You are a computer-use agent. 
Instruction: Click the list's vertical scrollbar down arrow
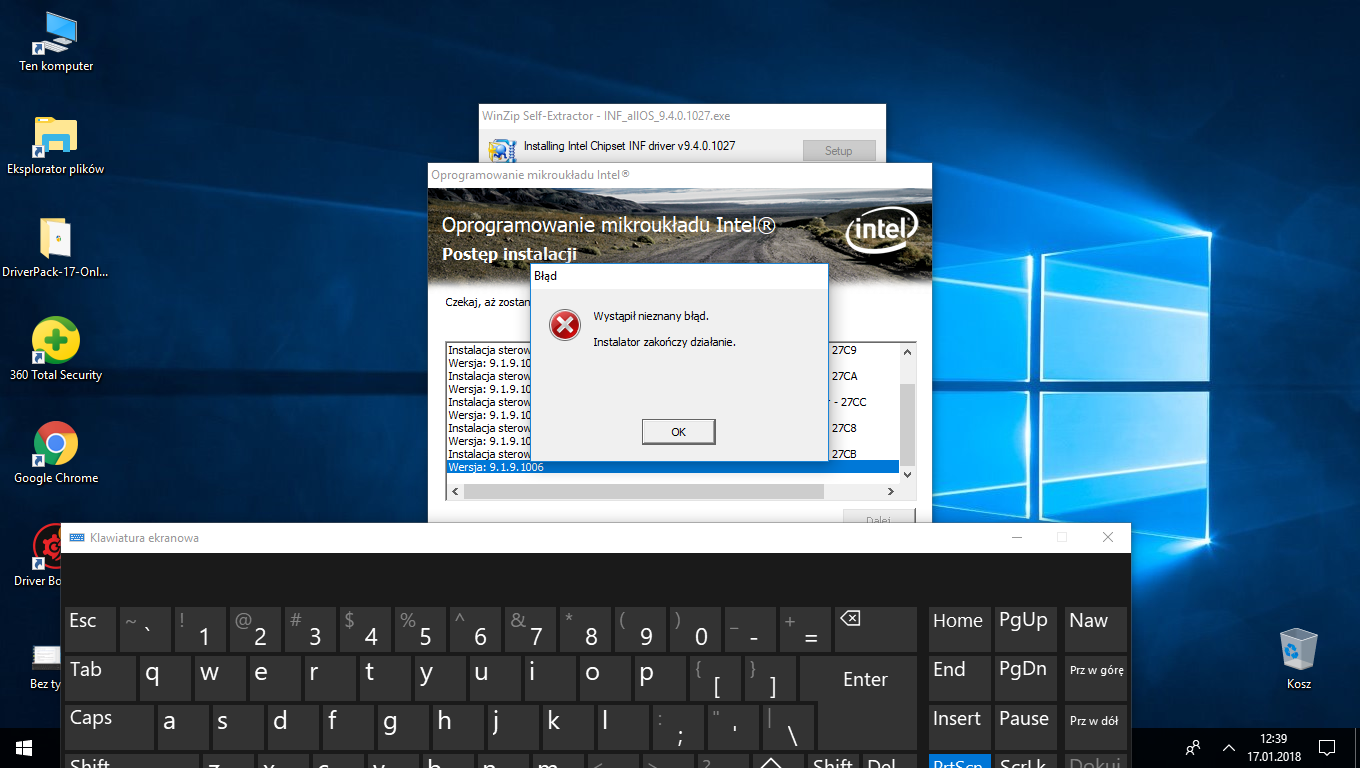click(x=907, y=474)
